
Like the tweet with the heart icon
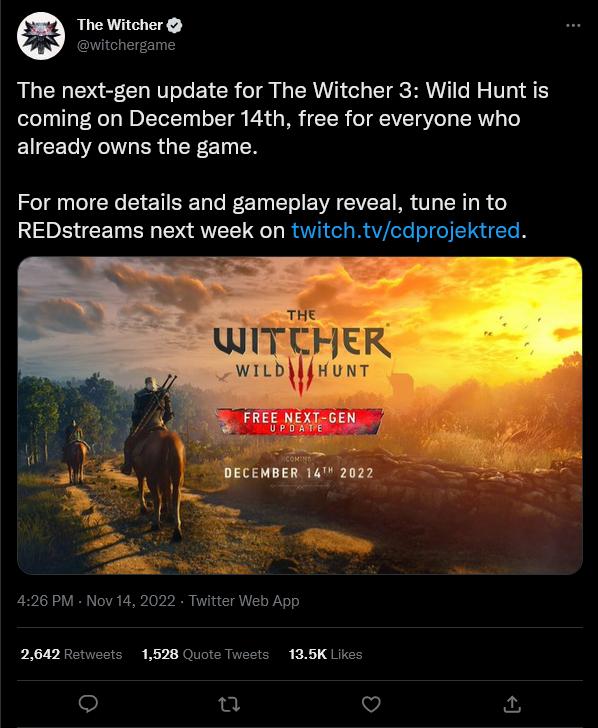coord(371,704)
